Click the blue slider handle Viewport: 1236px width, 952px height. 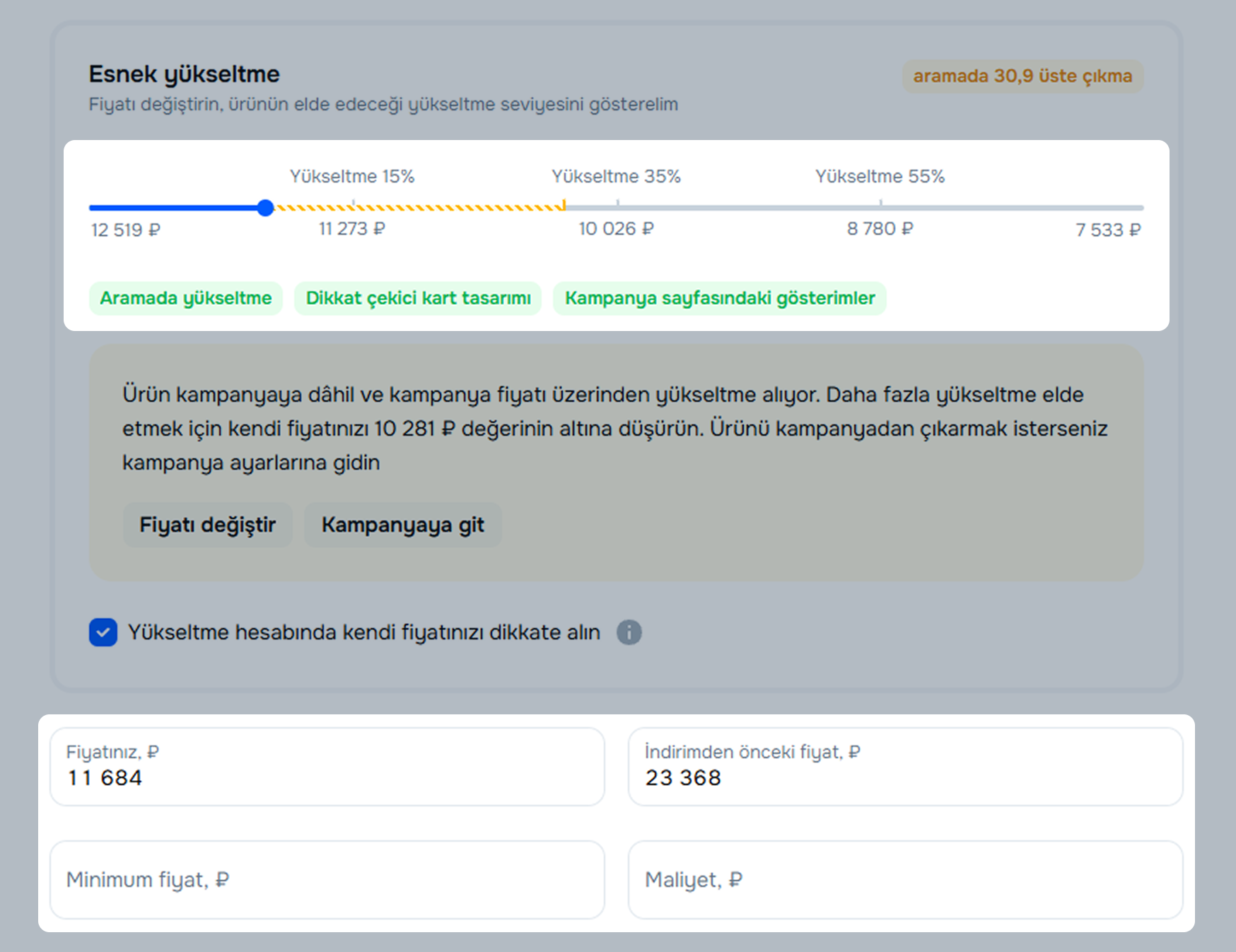(x=265, y=208)
